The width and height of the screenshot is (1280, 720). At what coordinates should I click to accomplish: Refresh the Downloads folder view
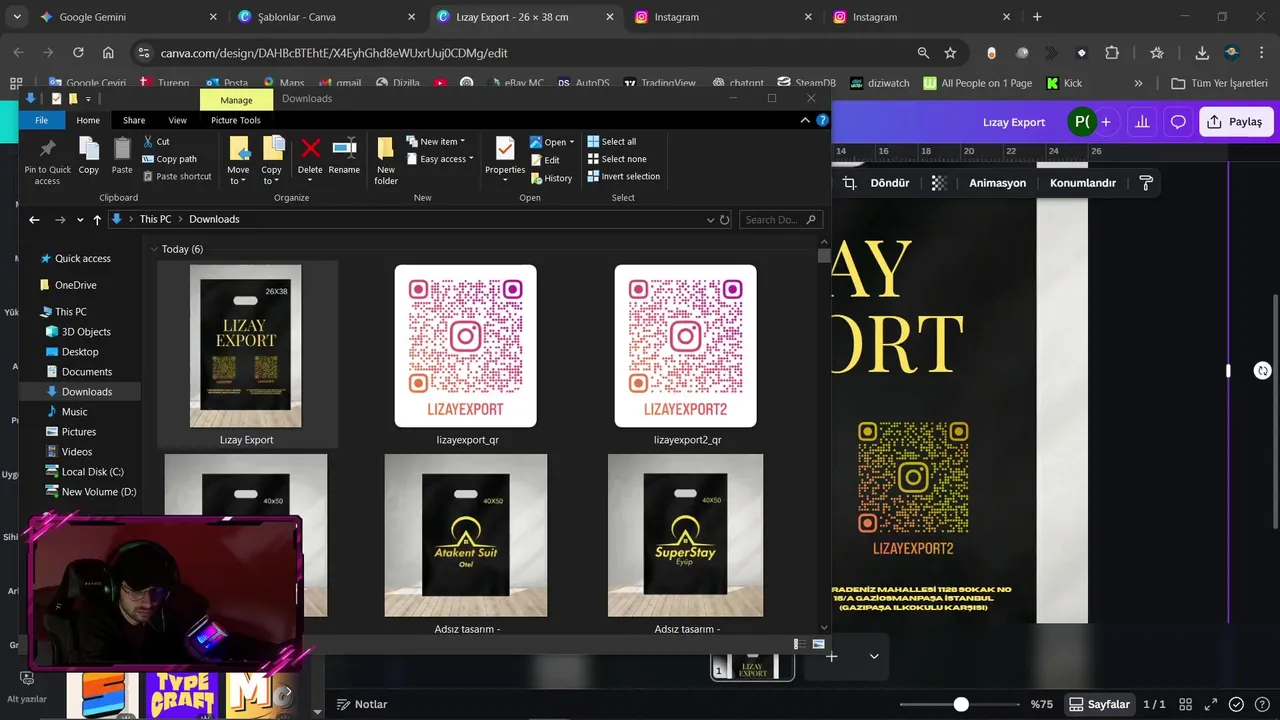[725, 219]
